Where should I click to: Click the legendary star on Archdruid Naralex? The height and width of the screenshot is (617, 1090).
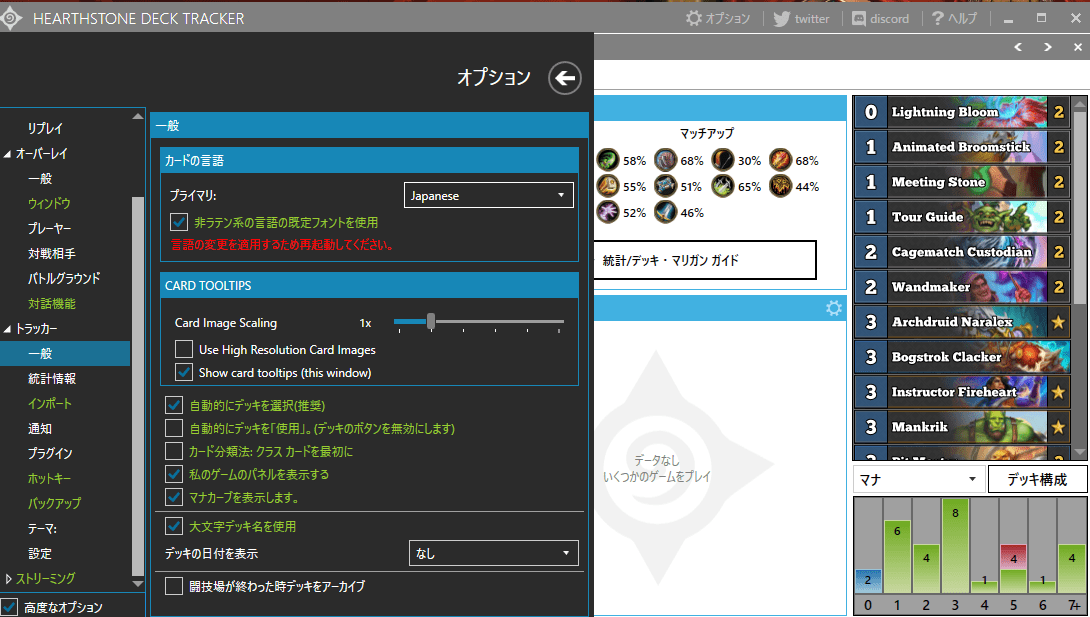(1058, 322)
